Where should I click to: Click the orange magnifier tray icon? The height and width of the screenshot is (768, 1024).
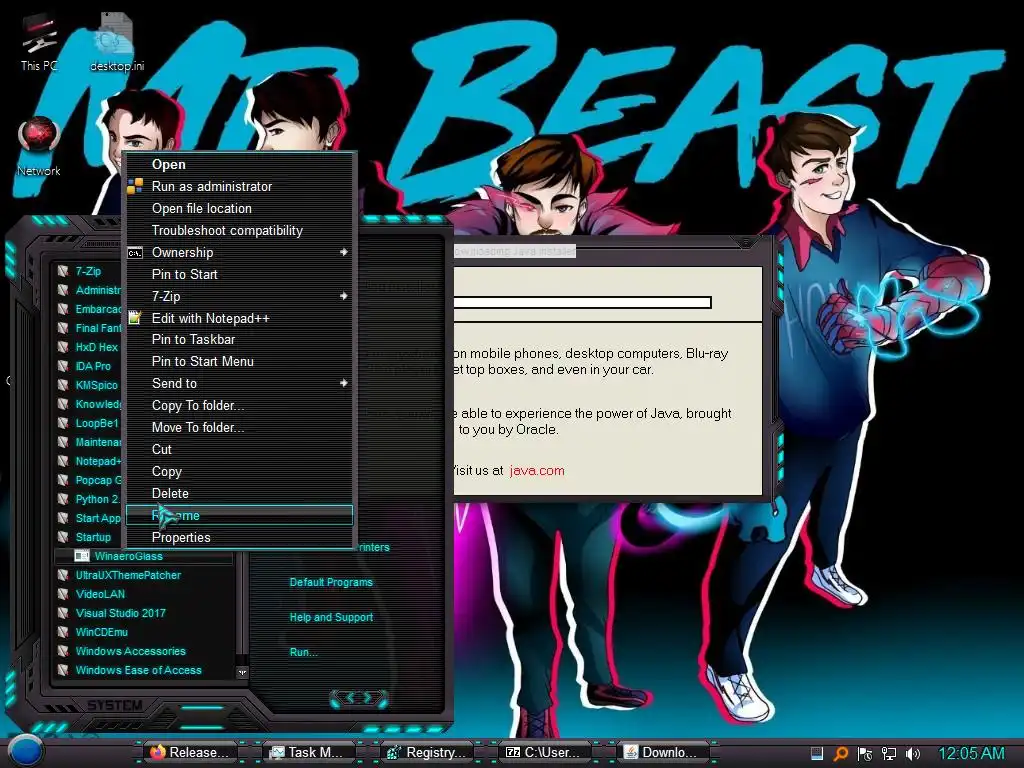pos(840,754)
